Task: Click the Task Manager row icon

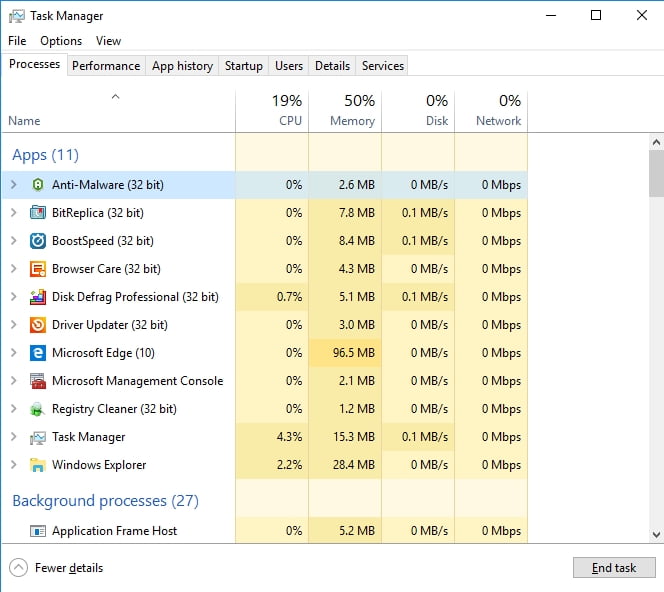Action: pos(38,437)
